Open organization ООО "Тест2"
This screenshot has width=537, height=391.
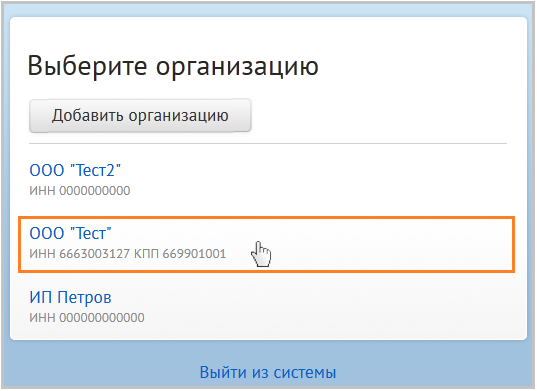pyautogui.click(x=75, y=170)
